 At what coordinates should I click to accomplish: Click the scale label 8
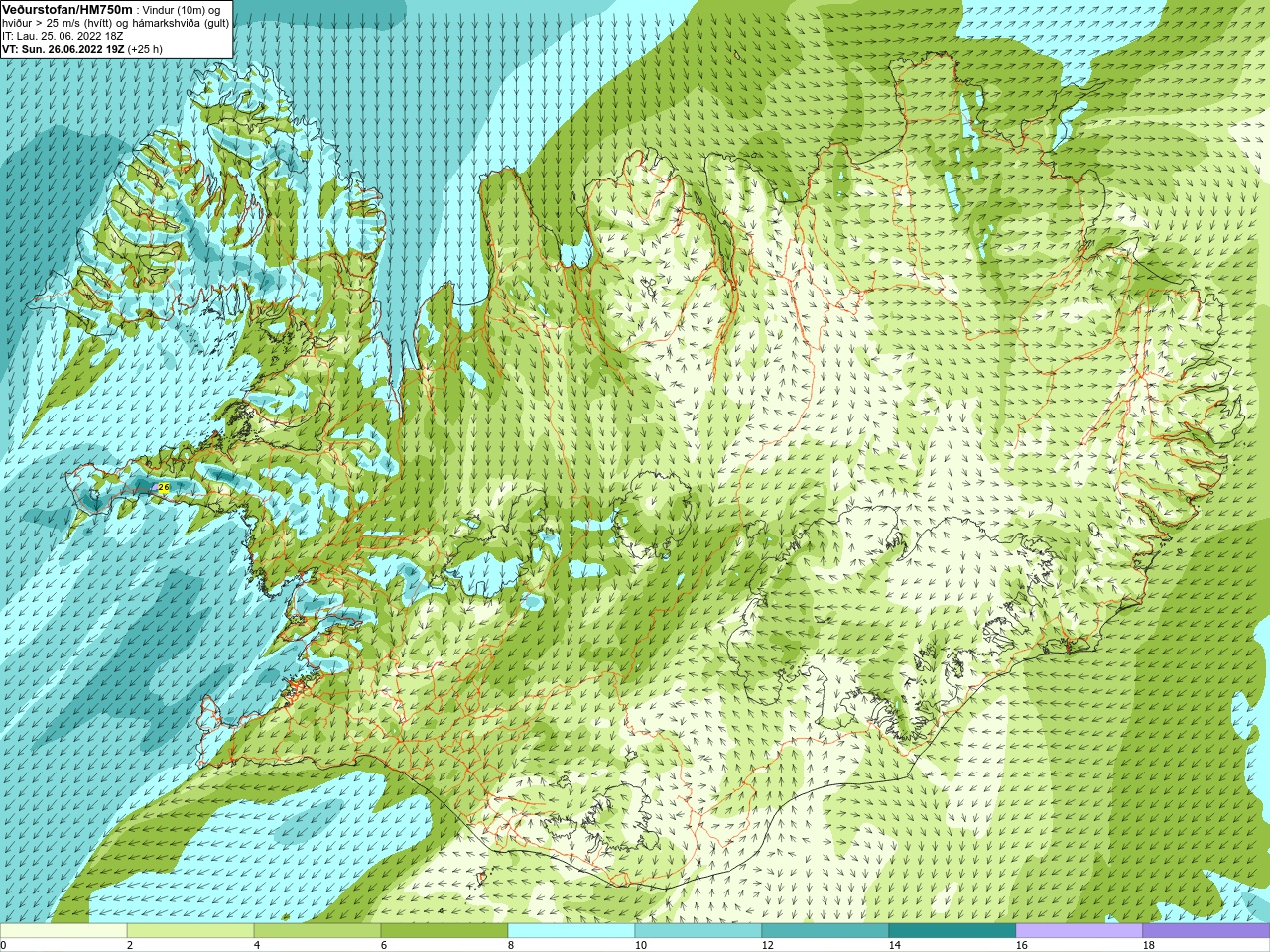tap(511, 945)
